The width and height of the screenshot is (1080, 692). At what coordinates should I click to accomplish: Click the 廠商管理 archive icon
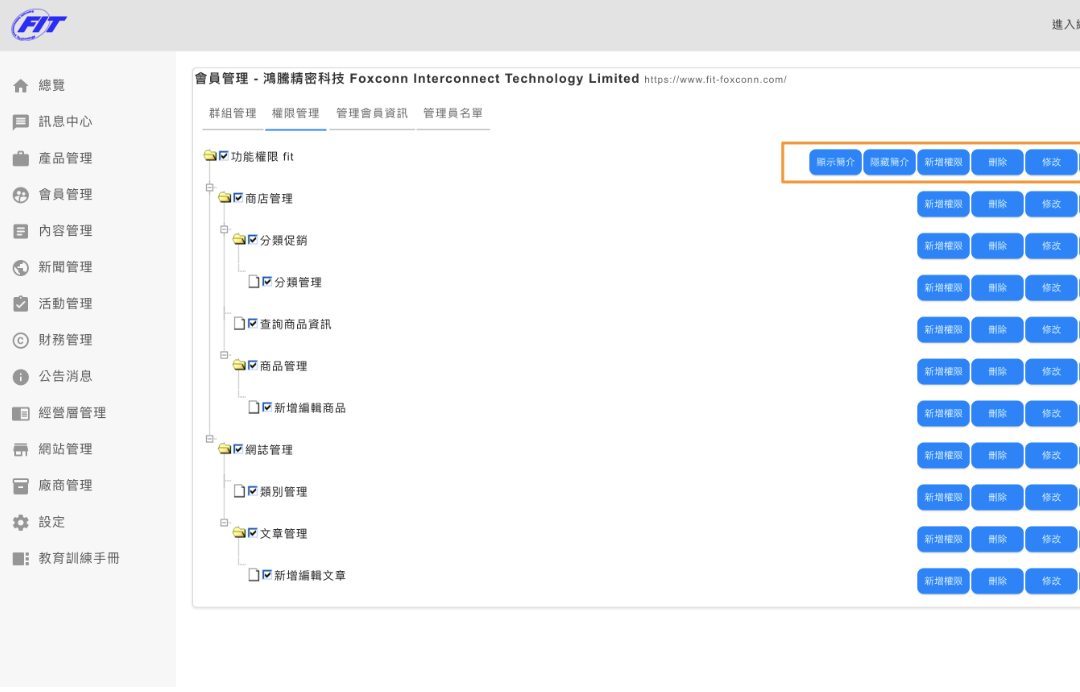(x=21, y=486)
